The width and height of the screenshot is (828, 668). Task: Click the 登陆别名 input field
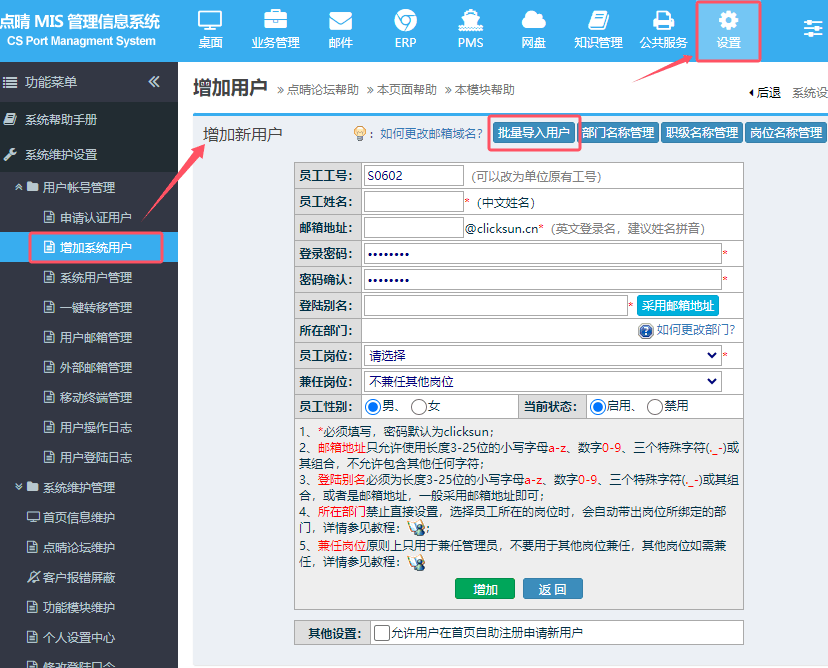coord(495,305)
